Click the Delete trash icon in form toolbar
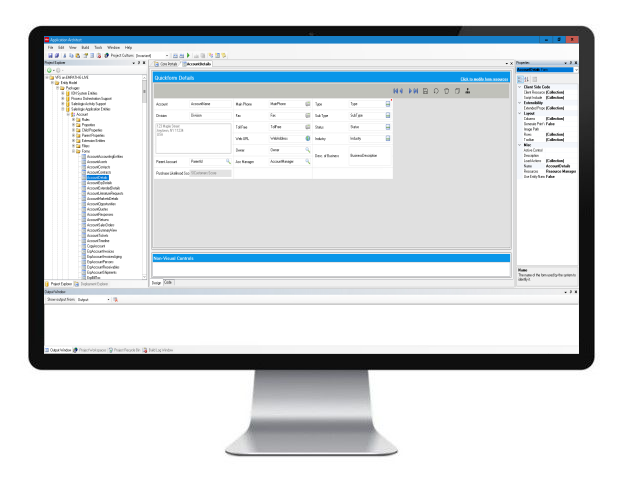627x500 pixels. point(447,91)
